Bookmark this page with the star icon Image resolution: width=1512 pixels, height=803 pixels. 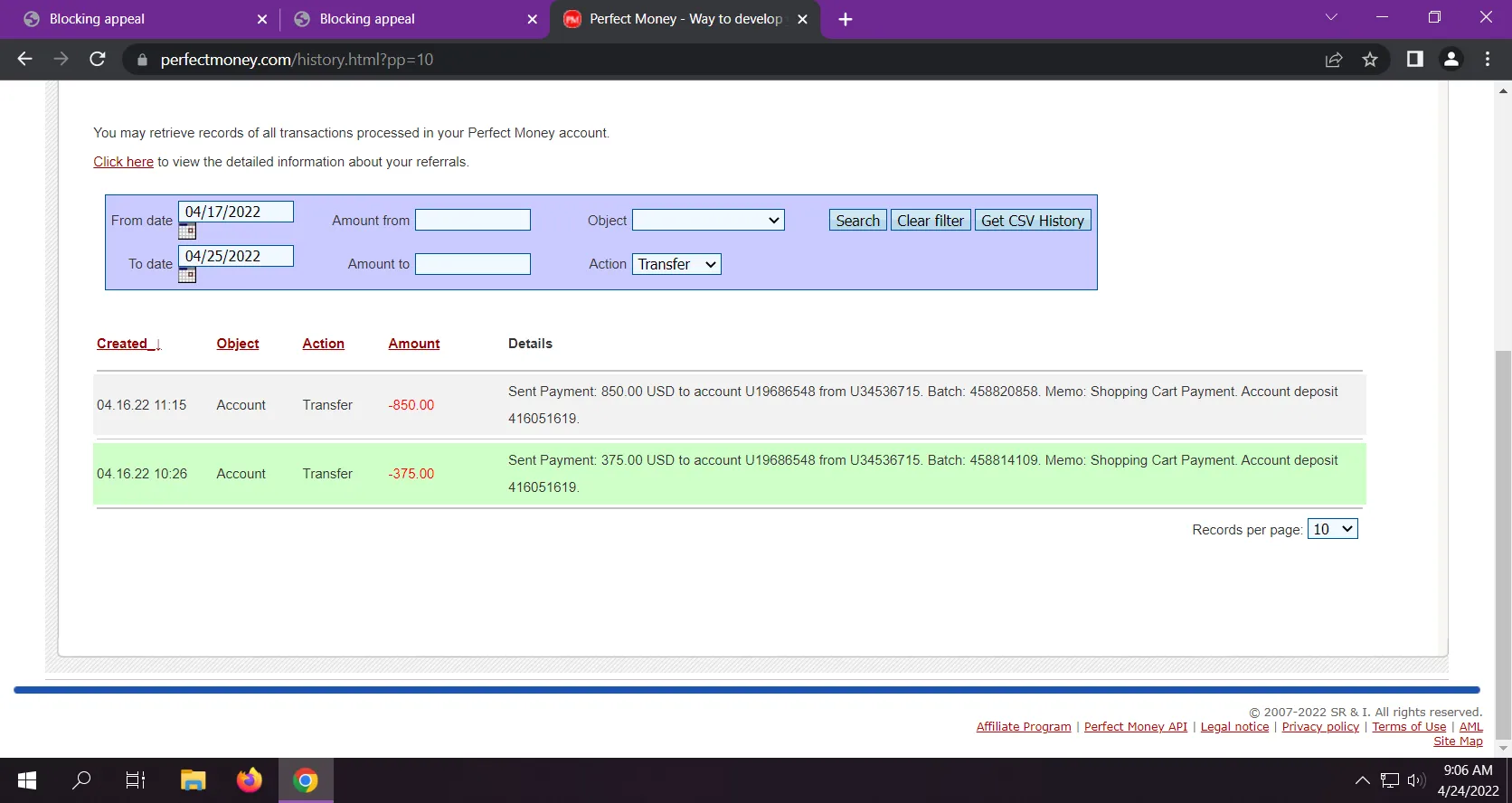pyautogui.click(x=1370, y=60)
